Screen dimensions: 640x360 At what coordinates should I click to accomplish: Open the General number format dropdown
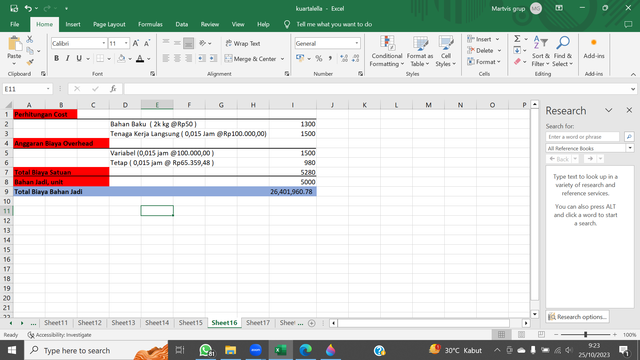point(356,43)
